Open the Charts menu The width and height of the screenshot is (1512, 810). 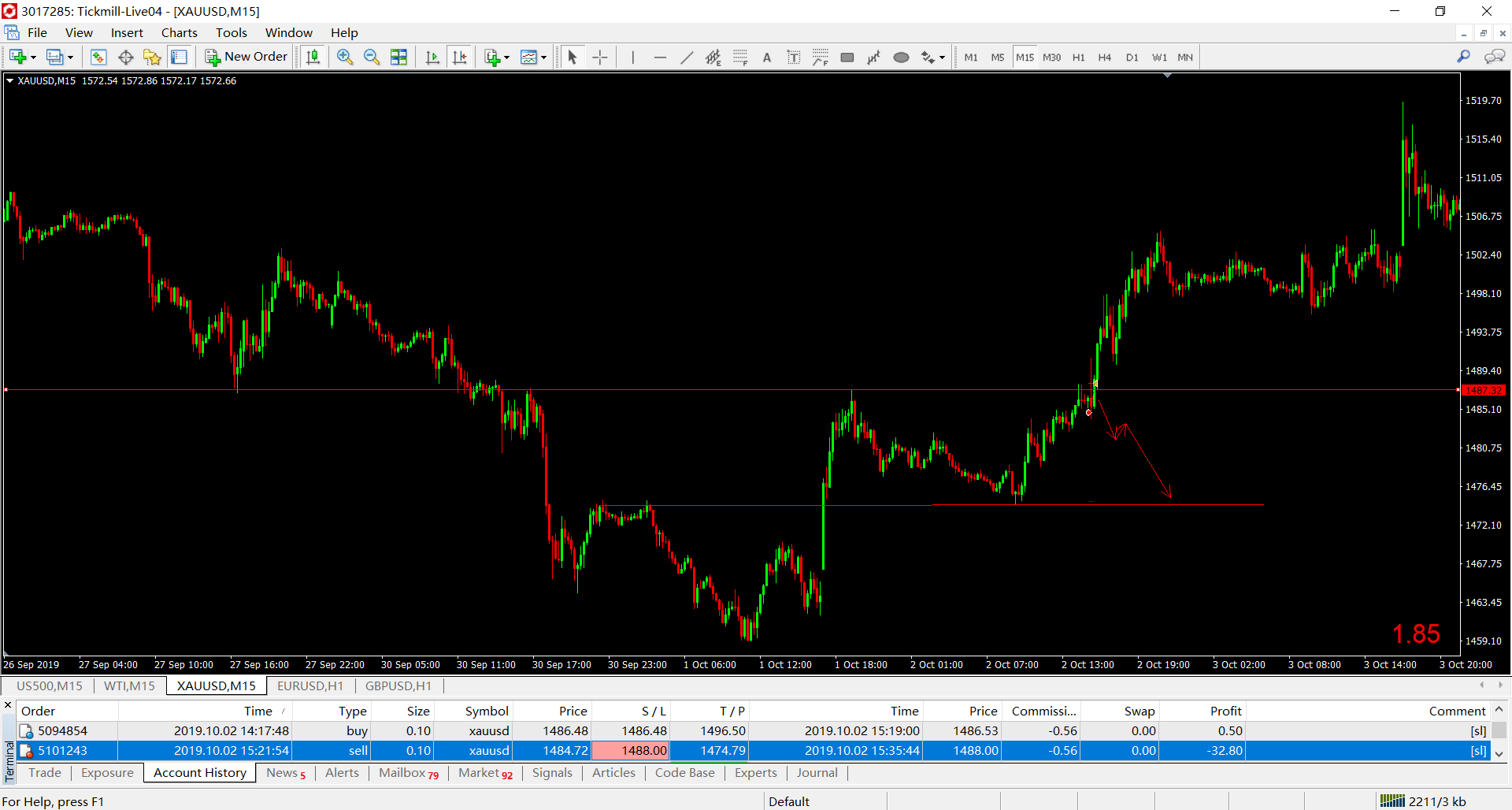179,32
